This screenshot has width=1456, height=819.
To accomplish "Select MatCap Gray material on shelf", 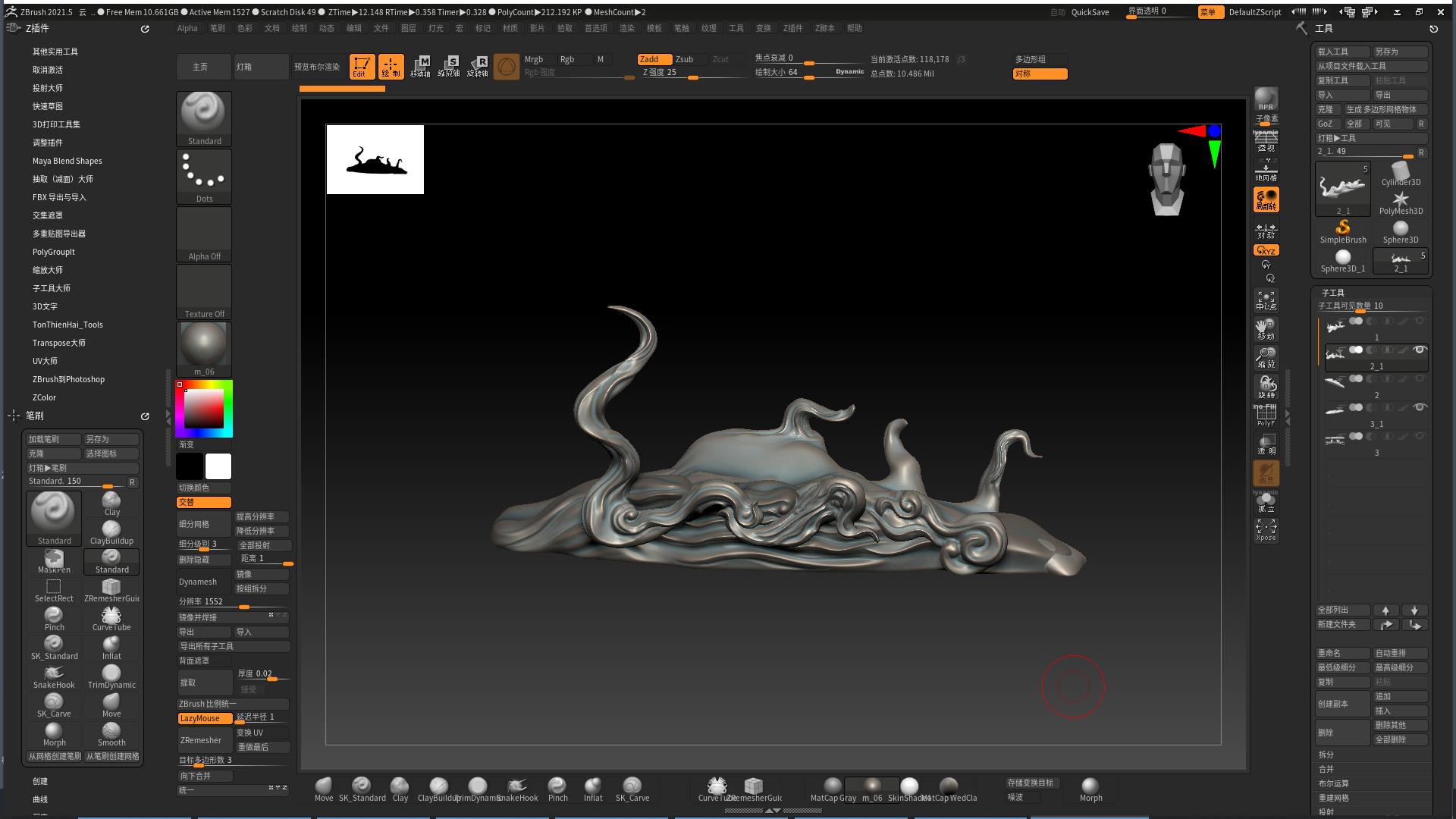I will (x=833, y=789).
